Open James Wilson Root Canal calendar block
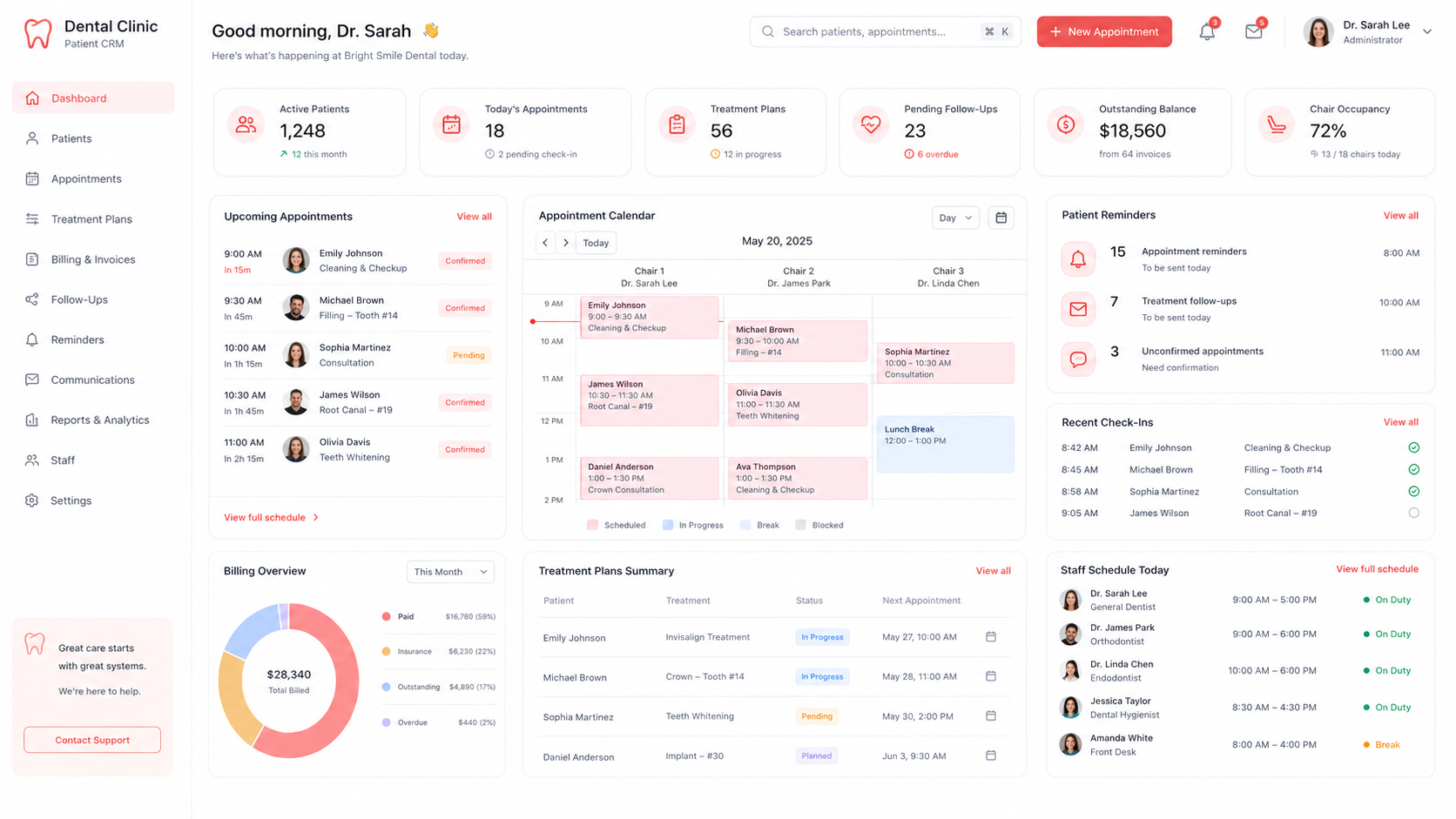The height and width of the screenshot is (819, 1456). (x=650, y=400)
